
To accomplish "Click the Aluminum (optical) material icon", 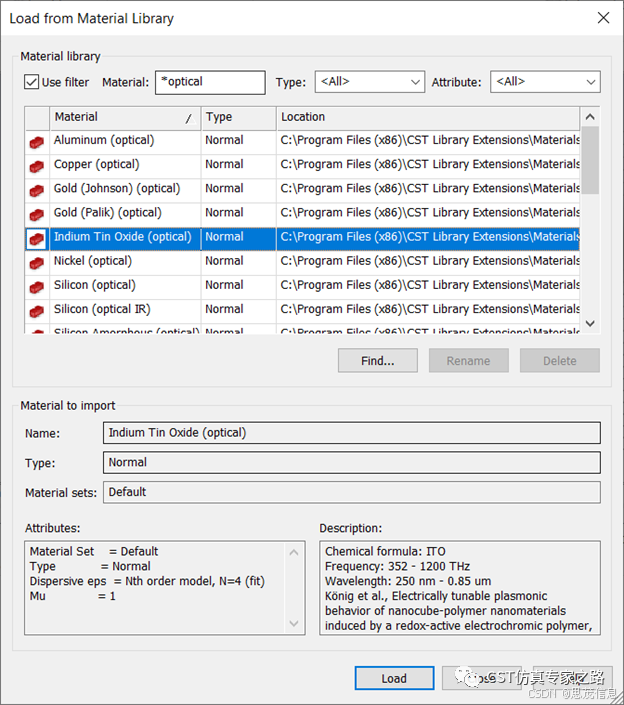I will coord(36,142).
